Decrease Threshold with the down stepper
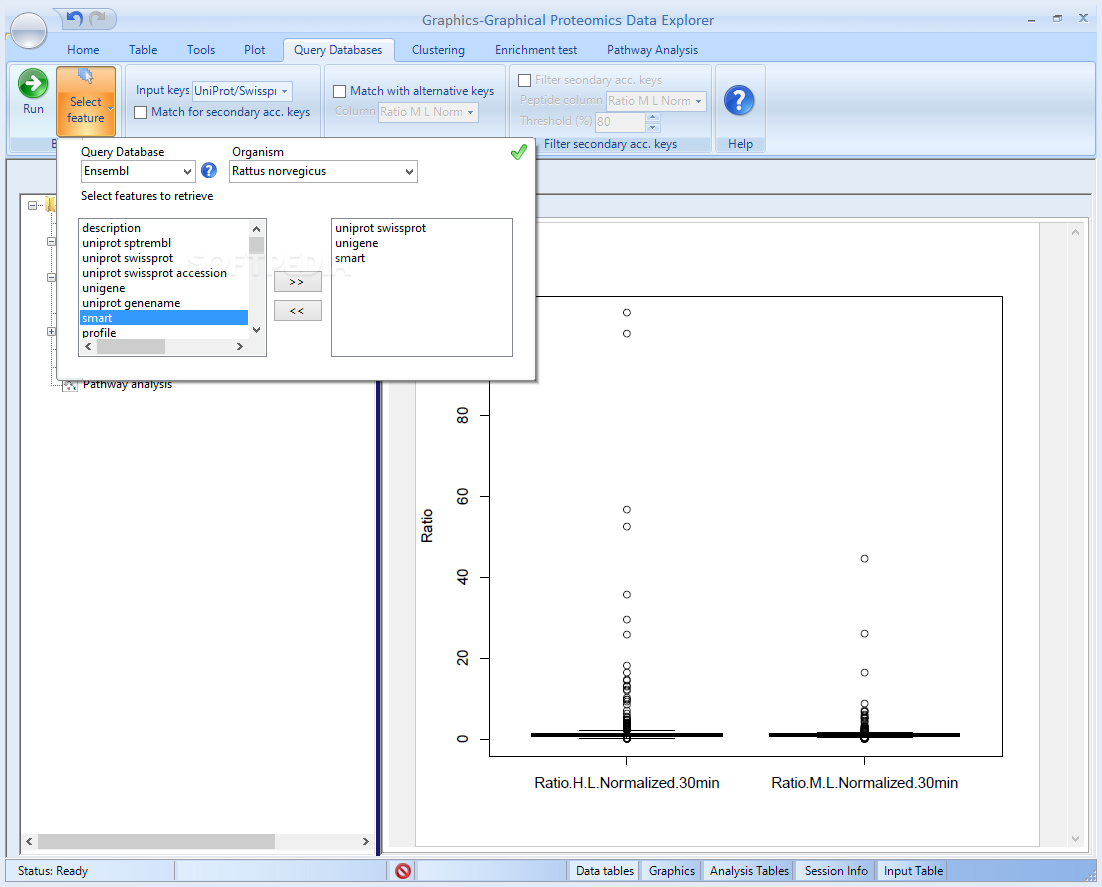 point(653,127)
